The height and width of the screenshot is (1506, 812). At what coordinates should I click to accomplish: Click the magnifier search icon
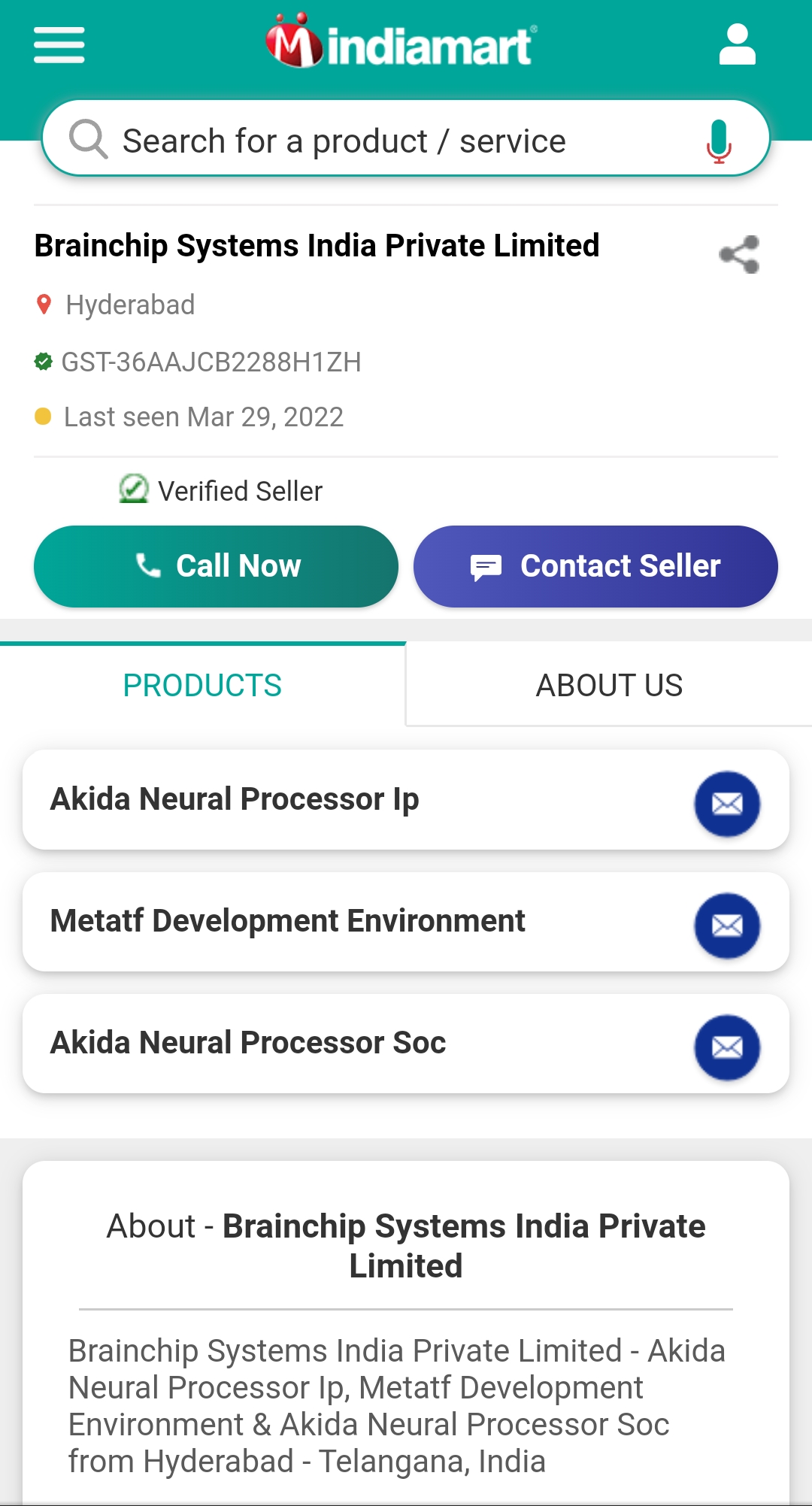click(x=89, y=139)
